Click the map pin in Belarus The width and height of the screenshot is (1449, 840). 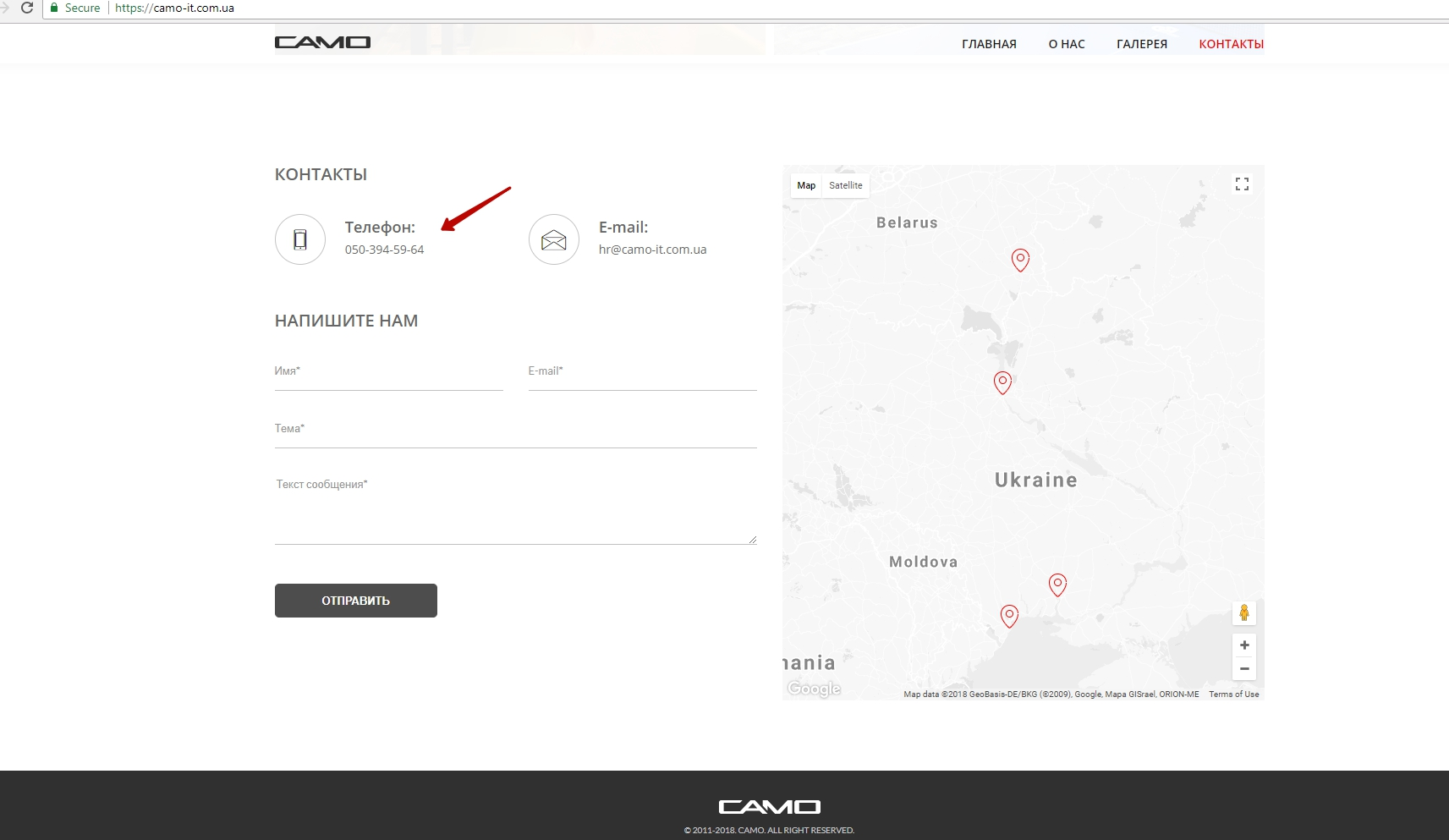1020,260
